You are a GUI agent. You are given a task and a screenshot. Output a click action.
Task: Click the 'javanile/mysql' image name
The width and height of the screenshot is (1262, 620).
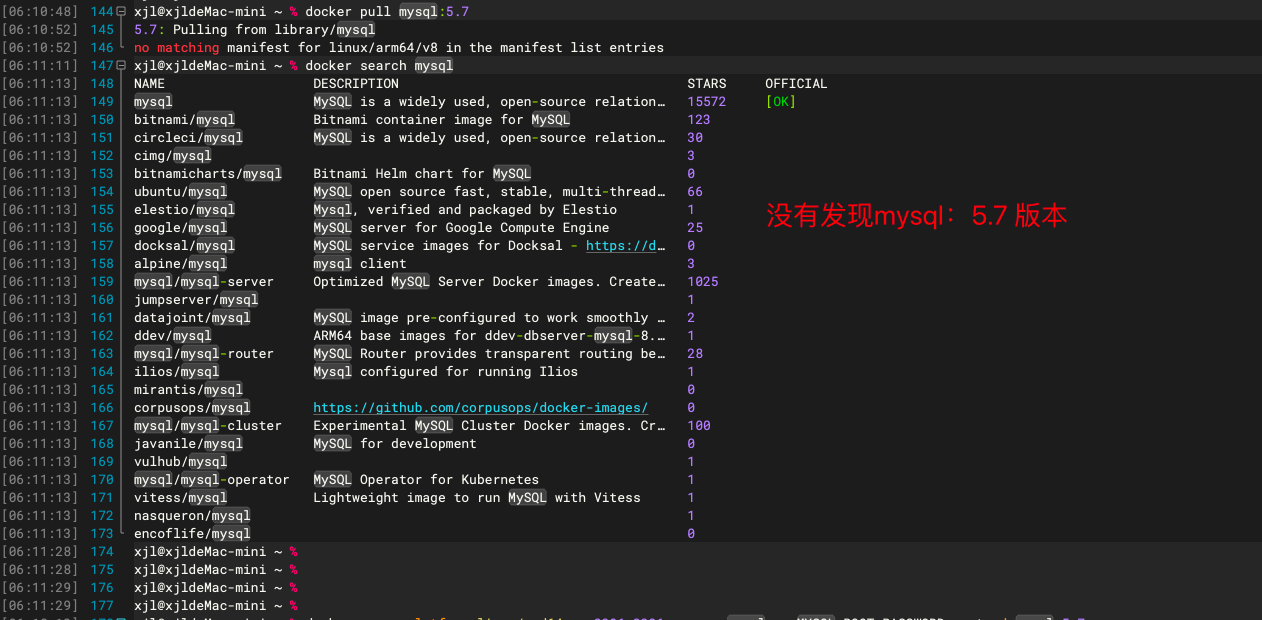click(x=188, y=444)
